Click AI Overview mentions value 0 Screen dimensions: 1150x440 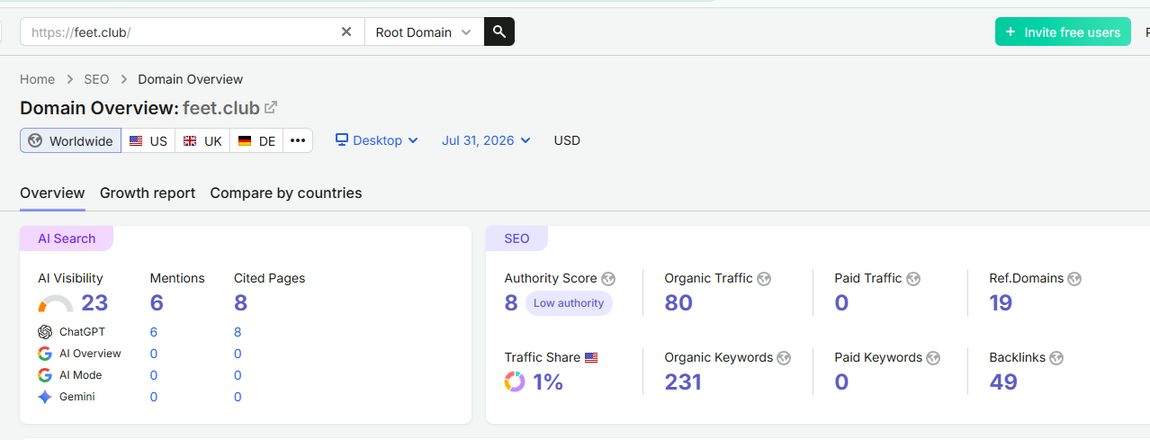154,353
